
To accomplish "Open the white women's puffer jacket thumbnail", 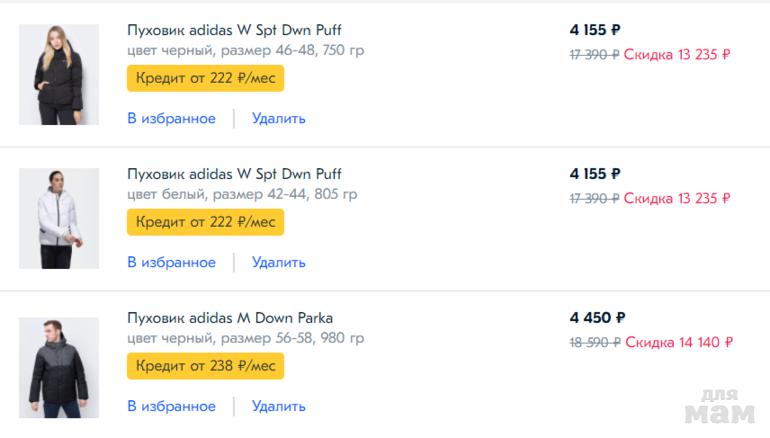I will click(59, 218).
